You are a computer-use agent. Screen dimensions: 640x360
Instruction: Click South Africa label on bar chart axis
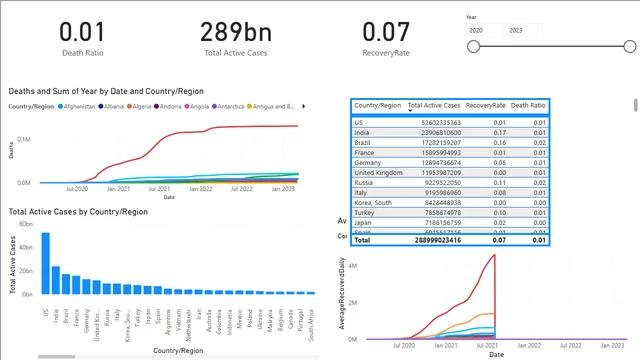pos(311,325)
